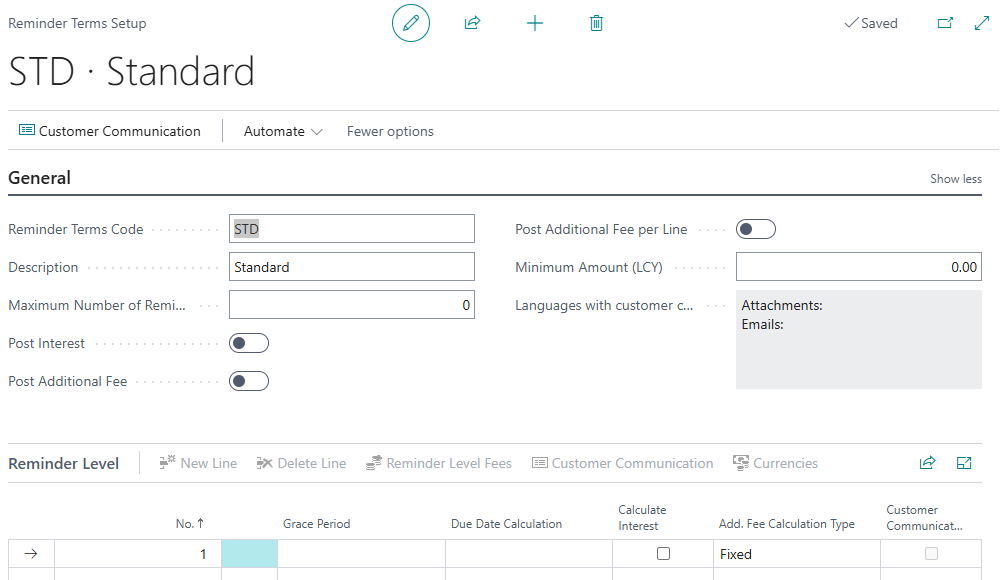Open Customer Communication in top action bar
The width and height of the screenshot is (1000, 580).
click(x=110, y=131)
